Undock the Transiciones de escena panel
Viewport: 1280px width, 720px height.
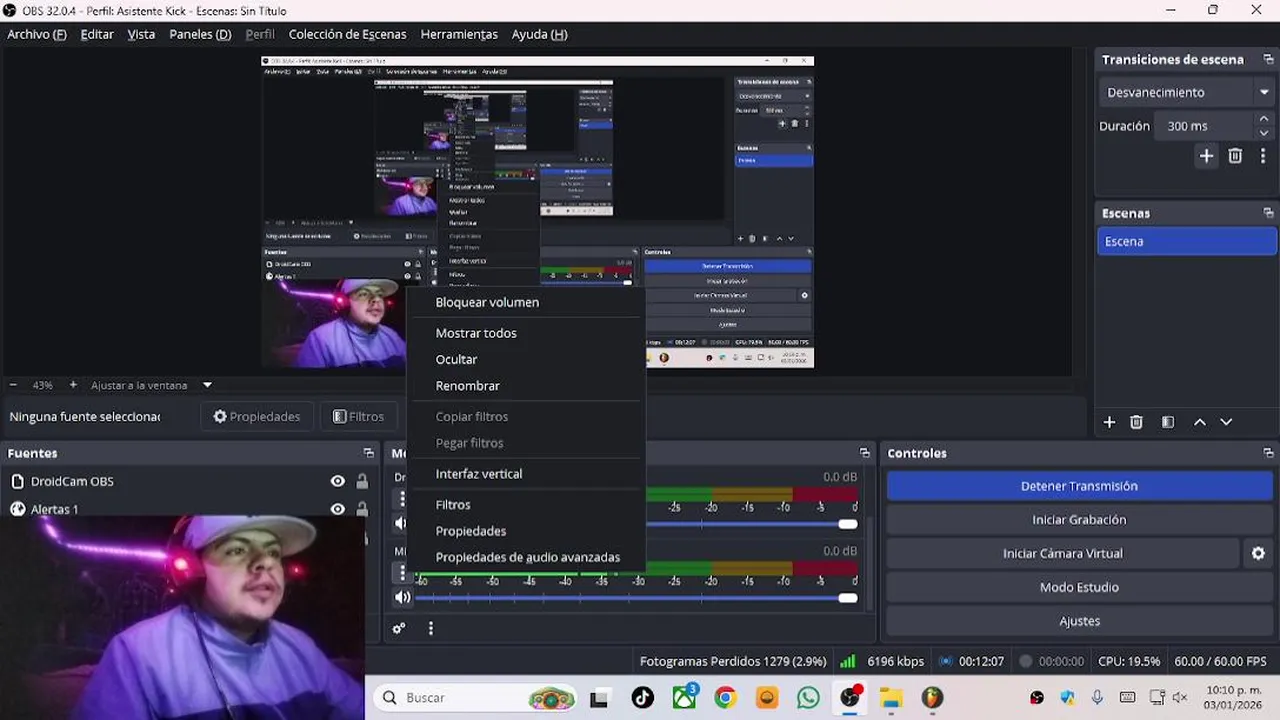pos(1268,60)
